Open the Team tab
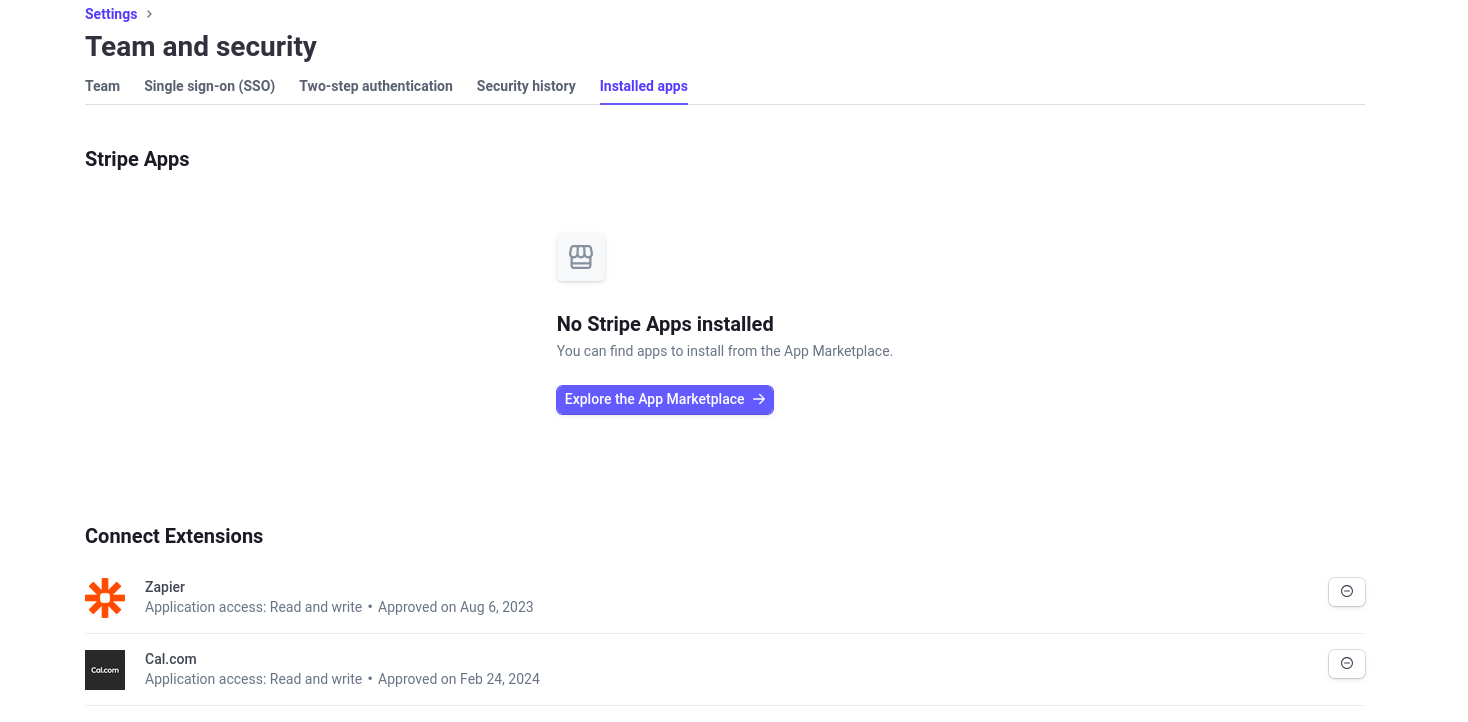Viewport: 1468px width, 722px height. [102, 87]
